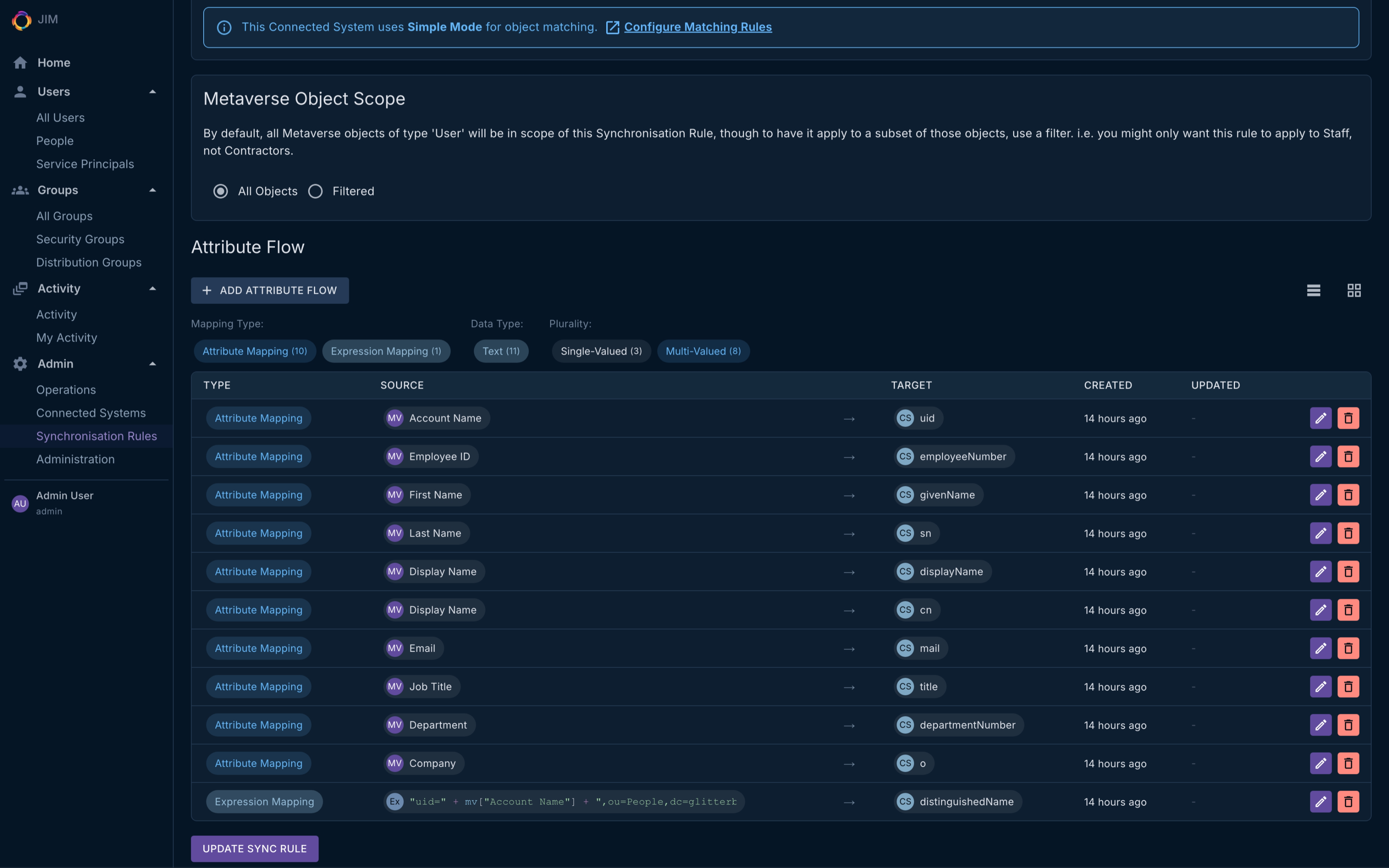This screenshot has width=1389, height=868.
Task: Open the Configure Matching Rules link
Action: click(697, 27)
